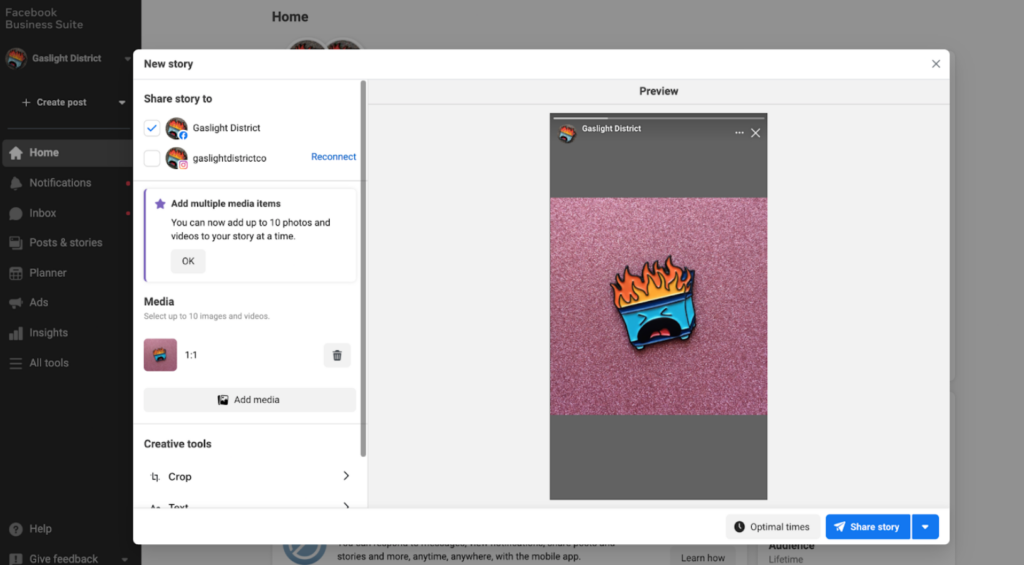The height and width of the screenshot is (565, 1024).
Task: Open Ads from the sidebar
Action: 39,303
